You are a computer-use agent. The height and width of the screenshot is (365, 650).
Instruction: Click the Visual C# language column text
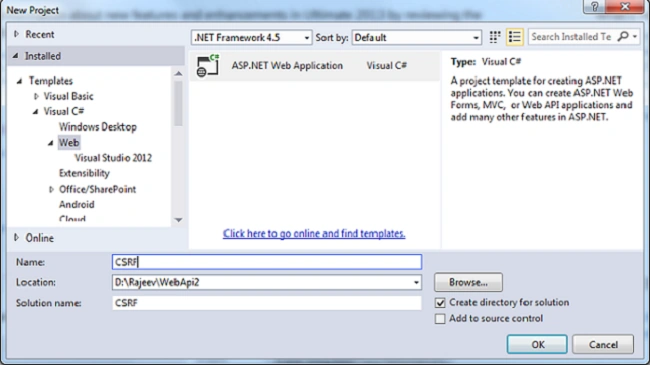click(386, 66)
